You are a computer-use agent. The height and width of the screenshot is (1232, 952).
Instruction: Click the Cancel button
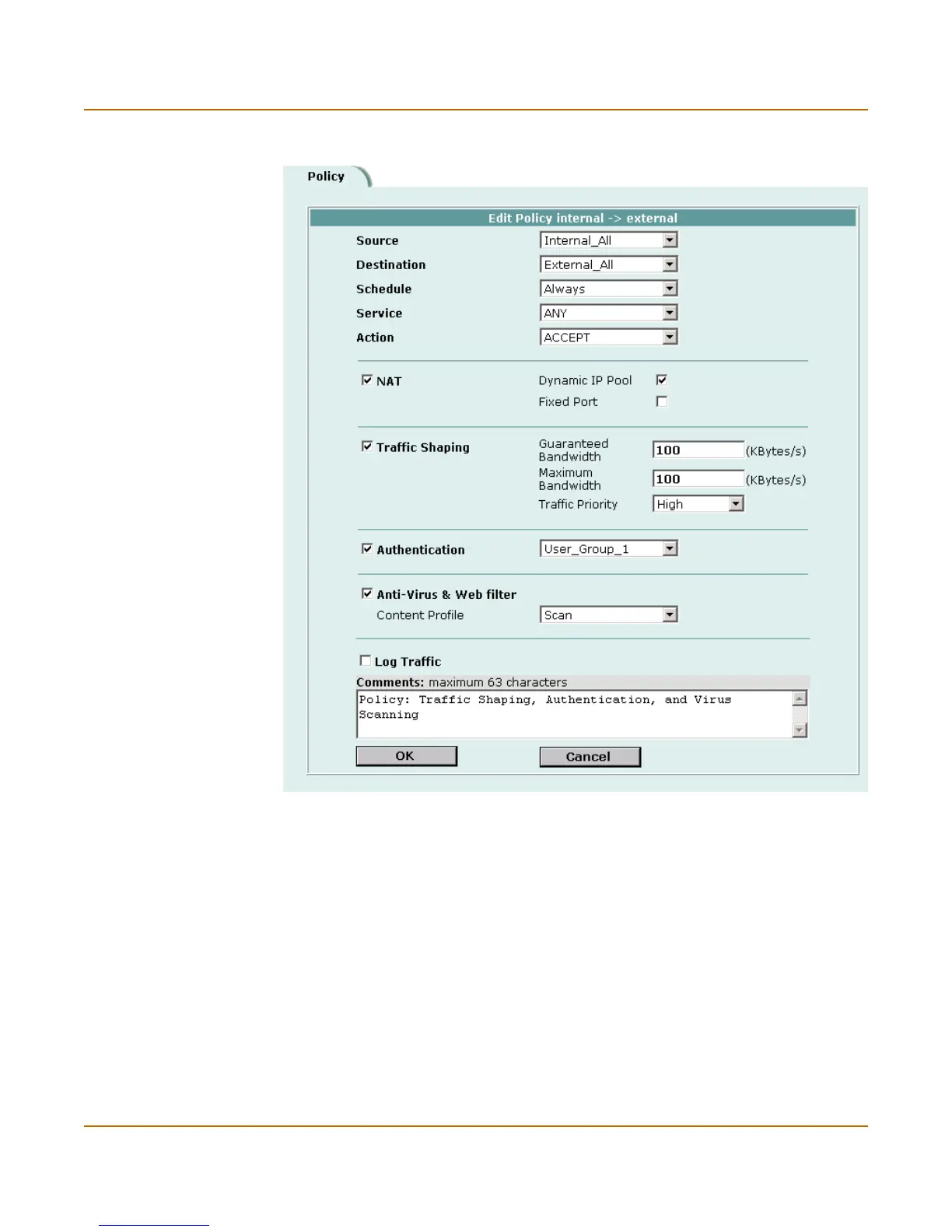click(x=590, y=757)
